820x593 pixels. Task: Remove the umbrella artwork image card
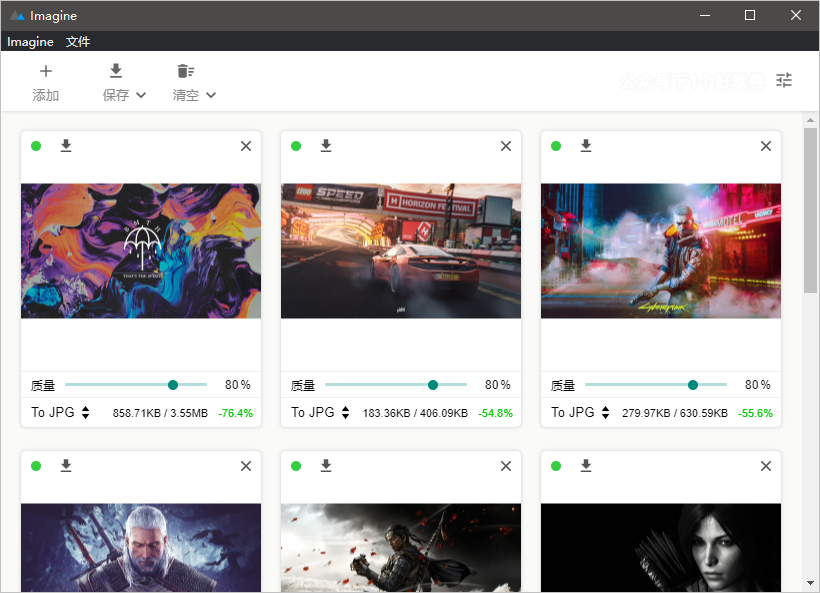(x=246, y=146)
